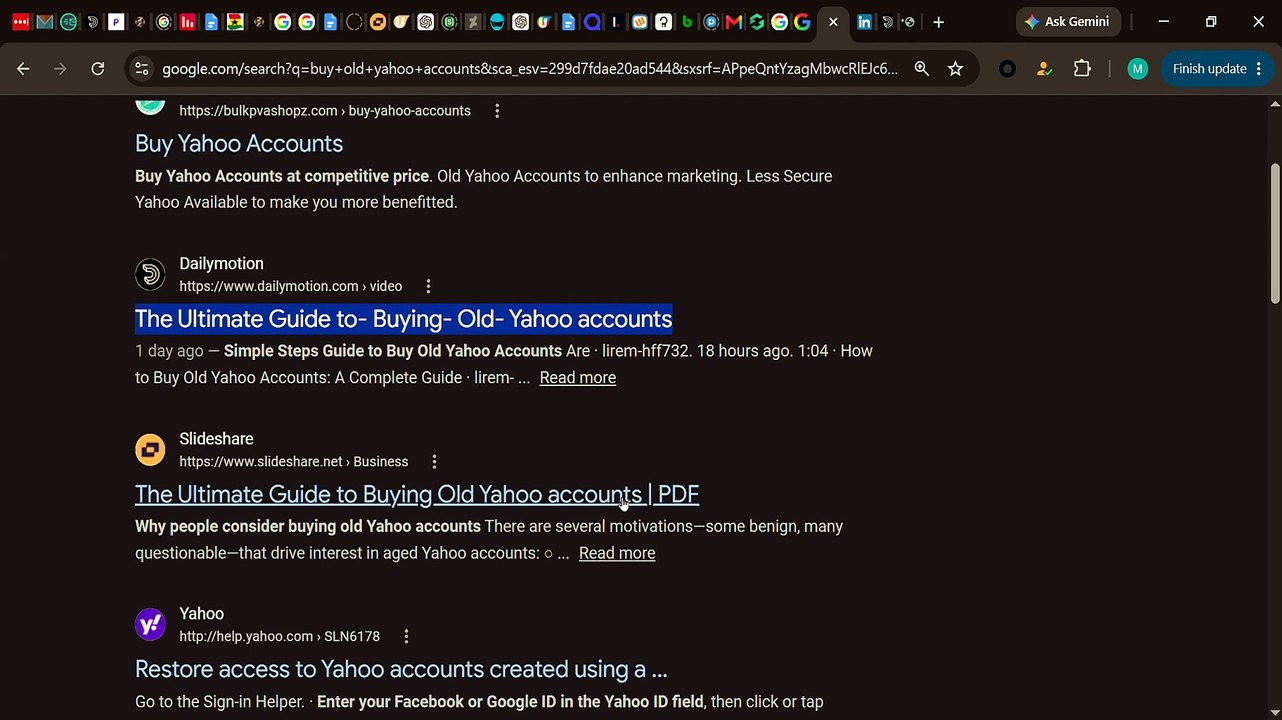Open a new tab with plus button
This screenshot has height=720, width=1282.
pos(938,22)
